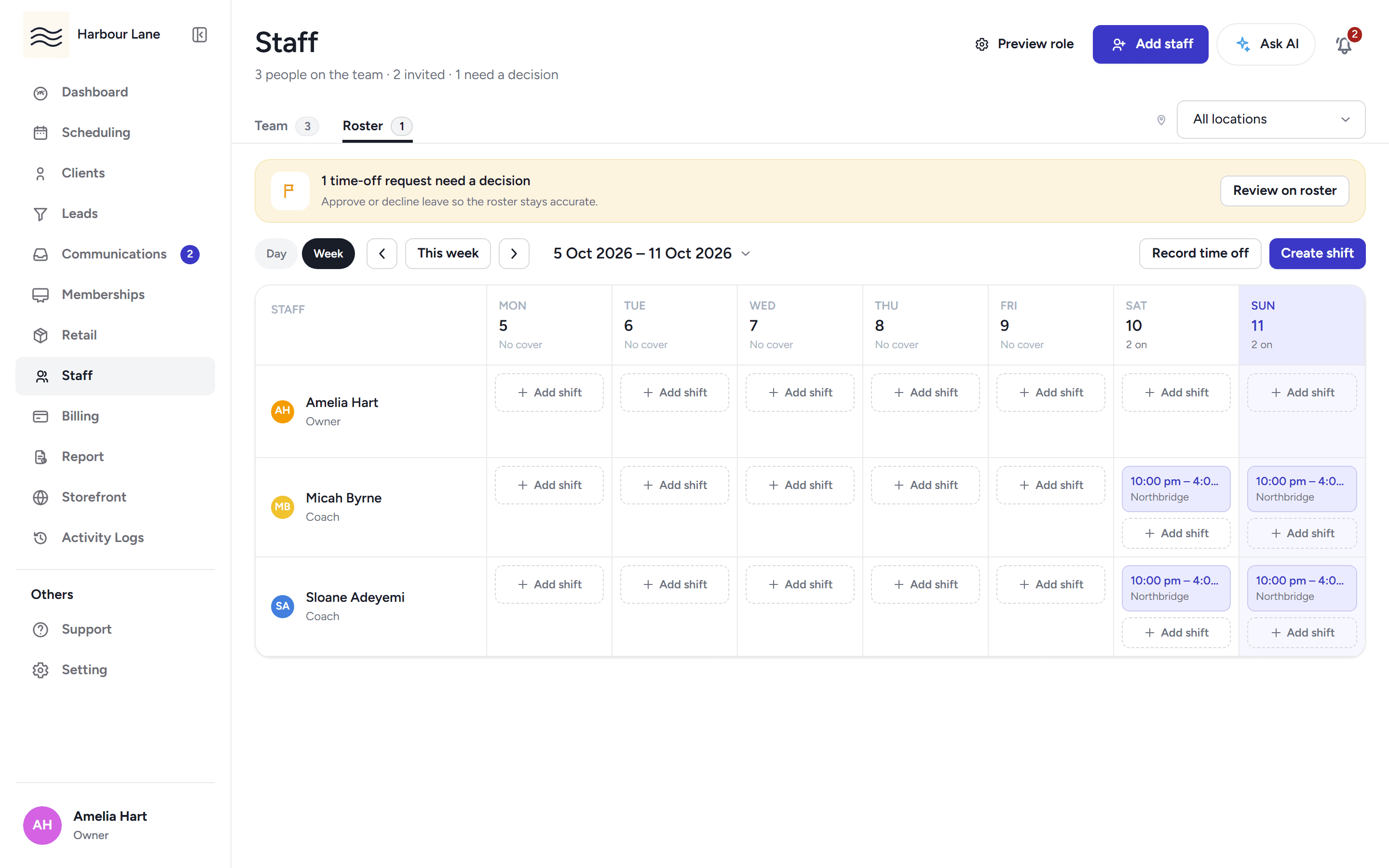The height and width of the screenshot is (868, 1389).
Task: Click Amelia Hart's AH avatar in roster
Action: pos(283,411)
